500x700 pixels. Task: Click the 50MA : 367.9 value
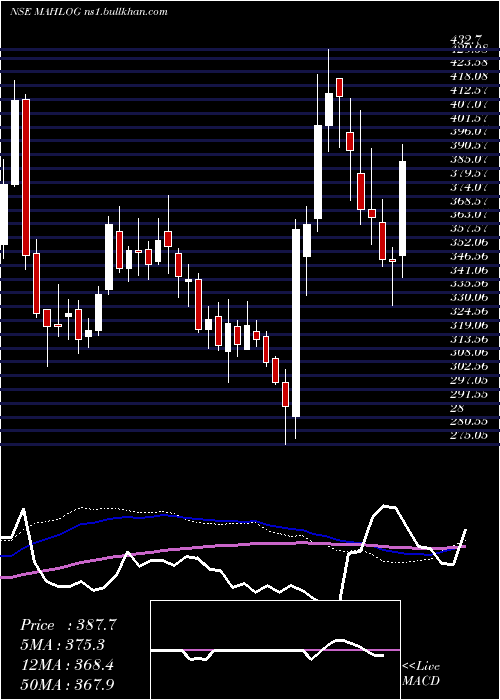pyautogui.click(x=69, y=685)
